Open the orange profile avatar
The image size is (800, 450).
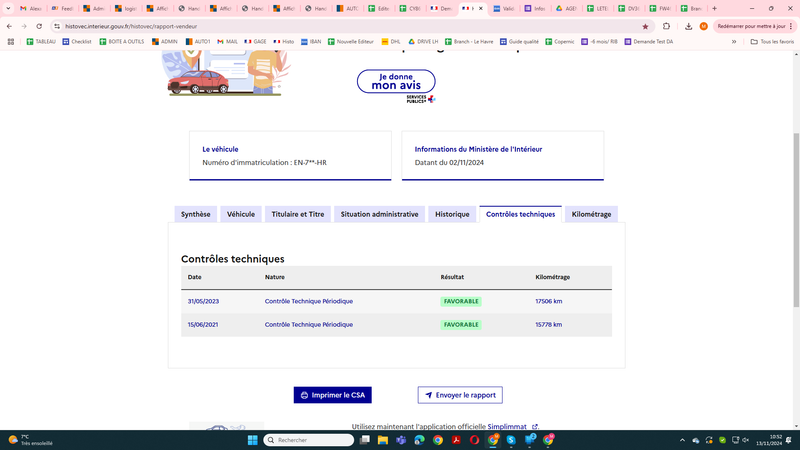tap(704, 26)
